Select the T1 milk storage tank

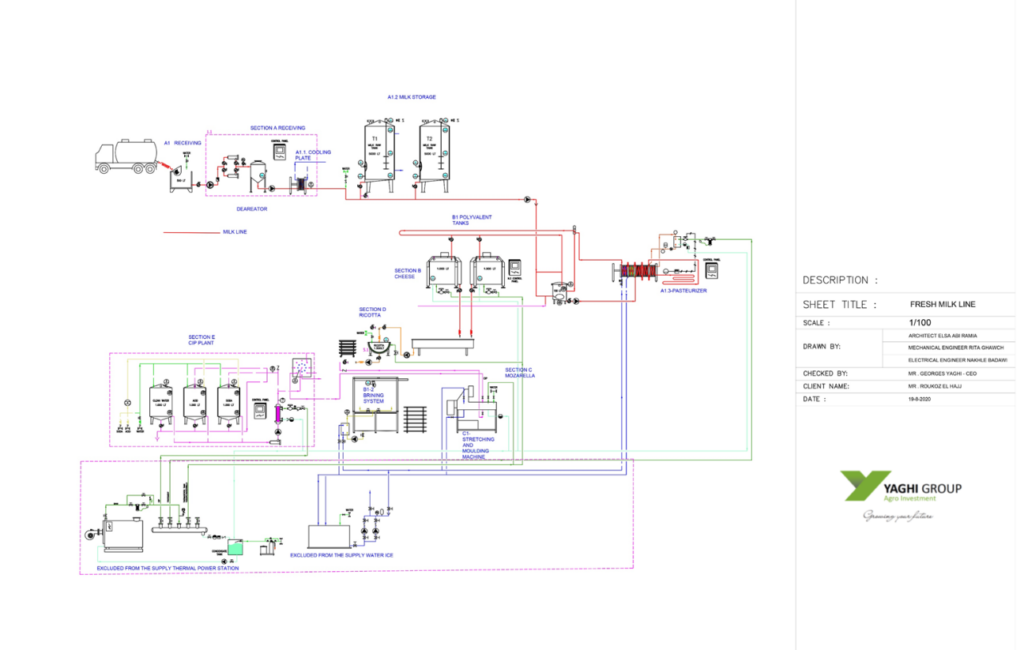(375, 153)
